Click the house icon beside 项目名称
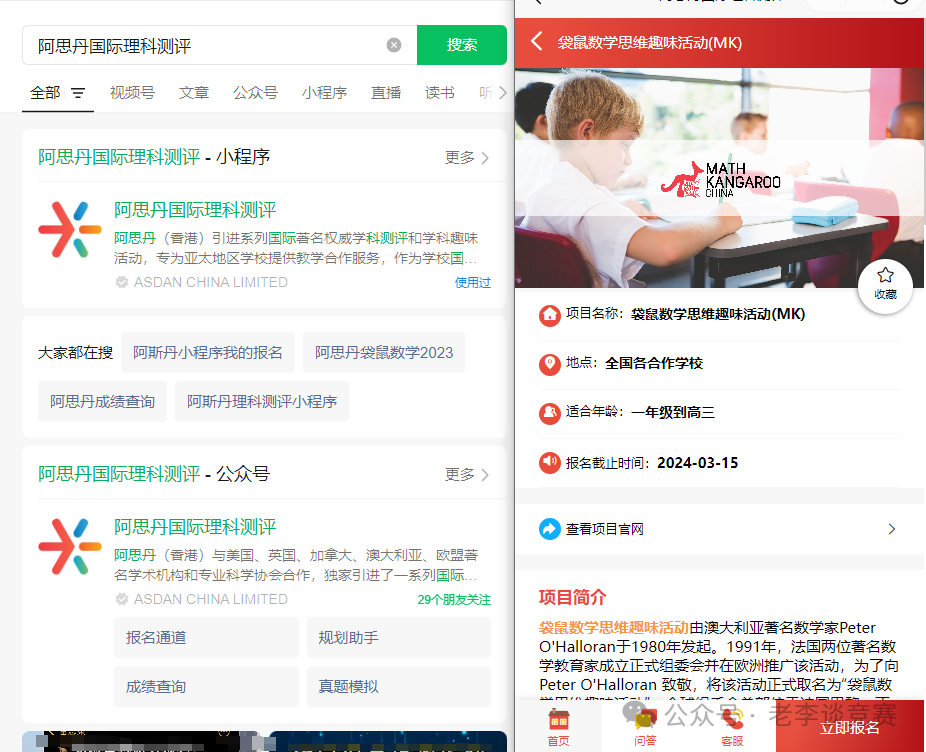The image size is (926, 752). pyautogui.click(x=549, y=314)
